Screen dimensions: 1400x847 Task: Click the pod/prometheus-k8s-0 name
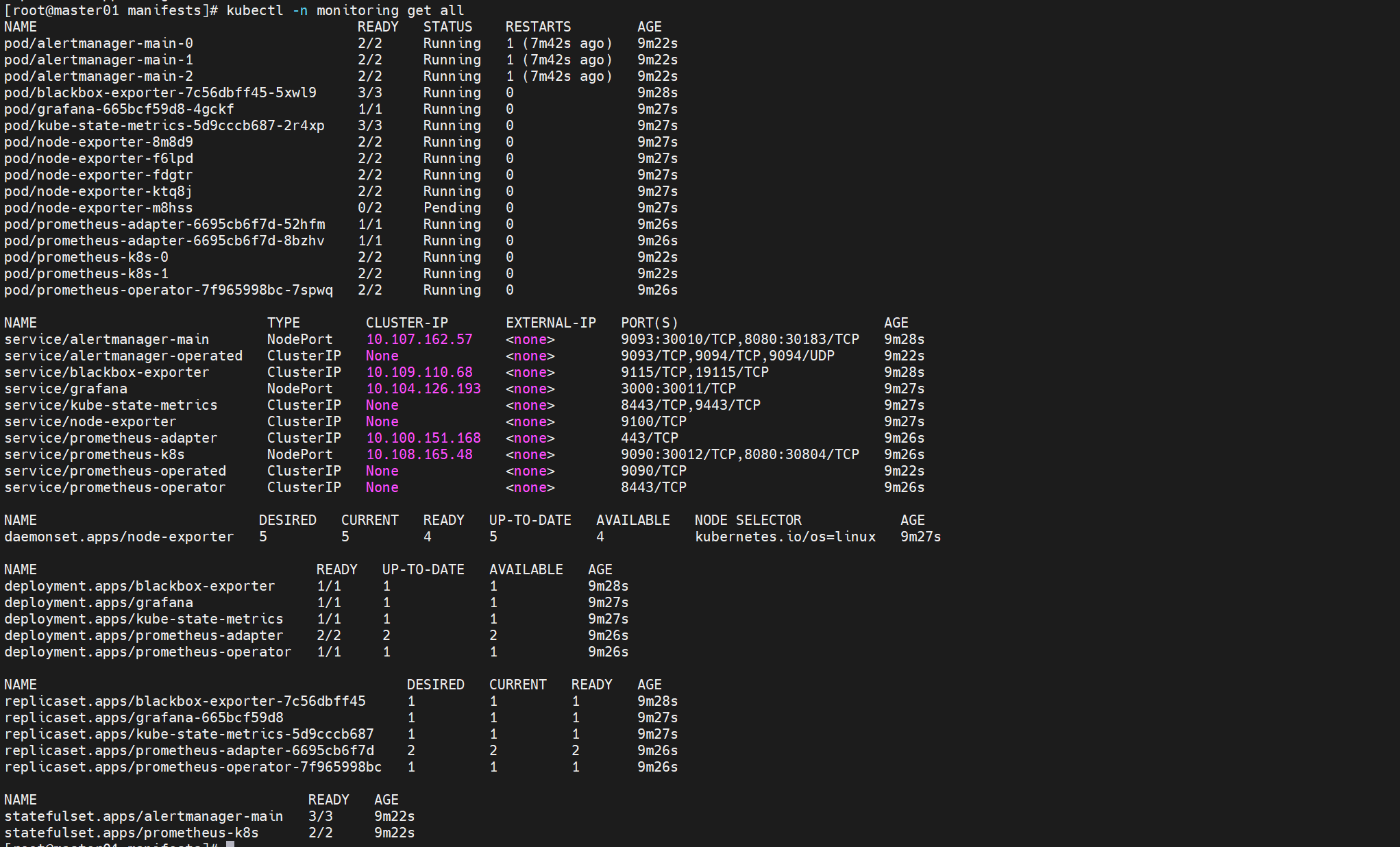click(x=86, y=257)
